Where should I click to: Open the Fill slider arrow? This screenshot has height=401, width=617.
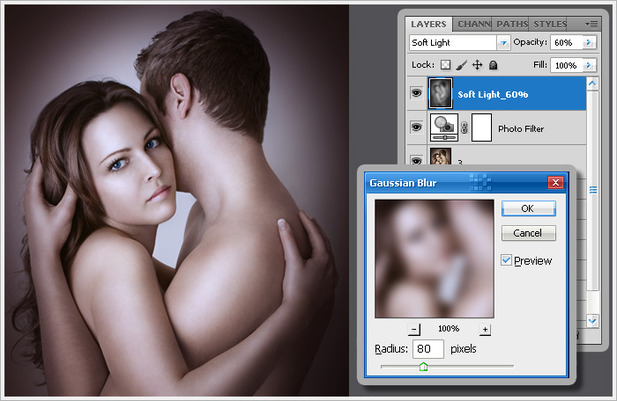tap(589, 65)
